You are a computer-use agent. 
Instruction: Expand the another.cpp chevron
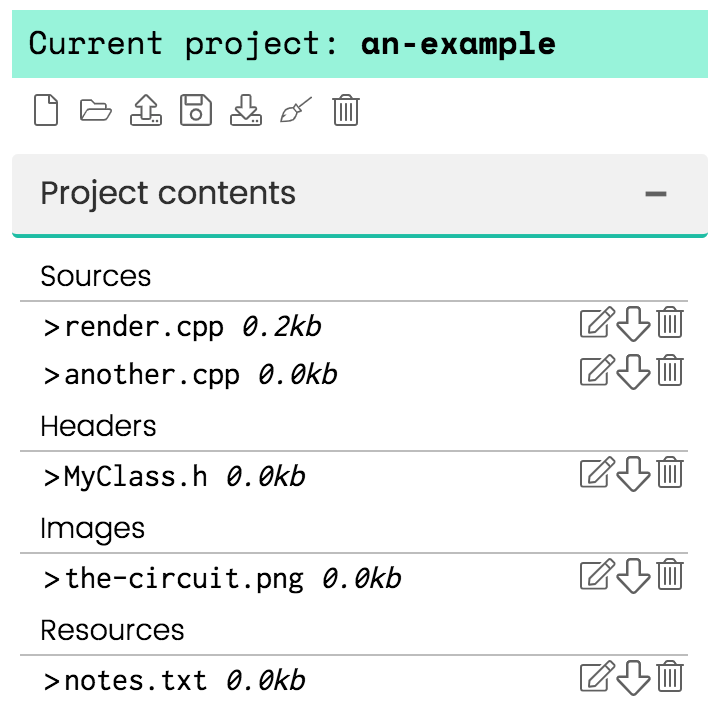51,375
